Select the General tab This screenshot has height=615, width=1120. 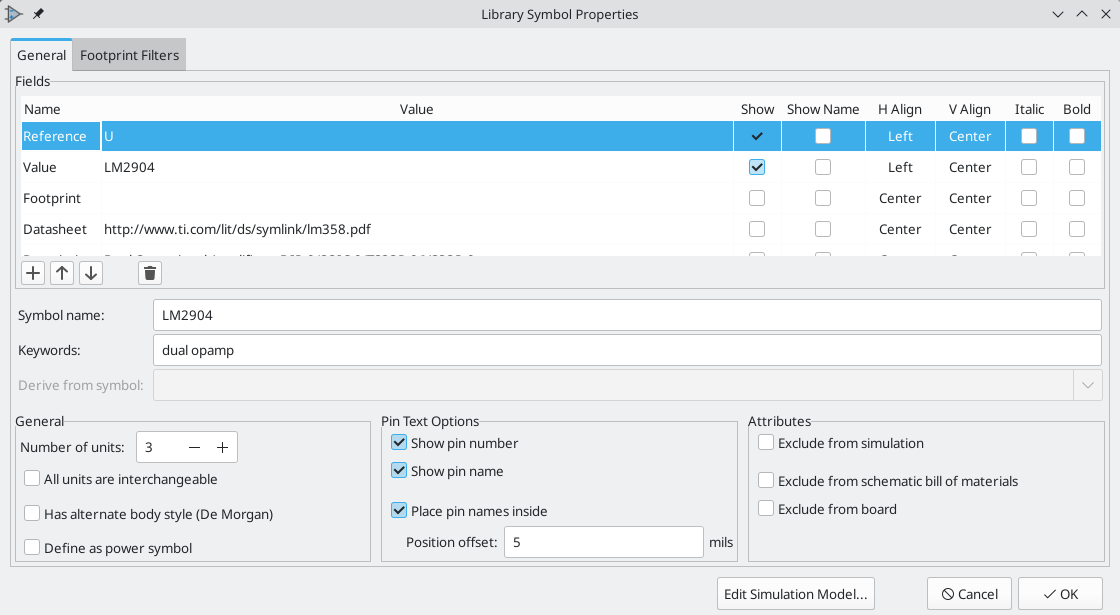coord(41,55)
